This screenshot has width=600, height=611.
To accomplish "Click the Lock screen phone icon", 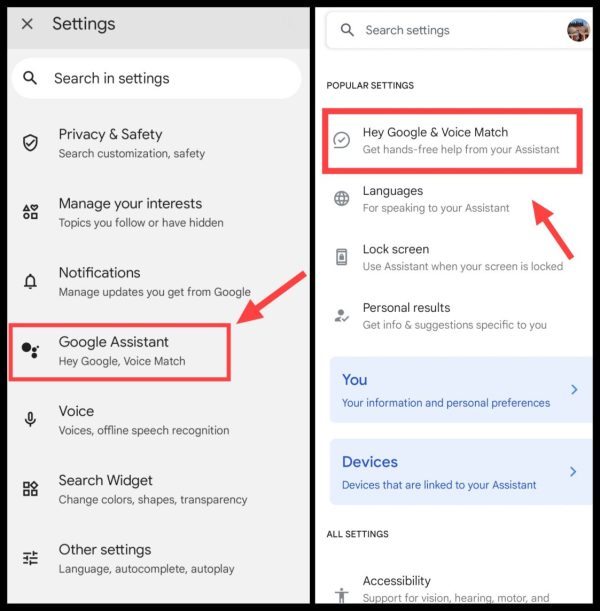I will (342, 257).
